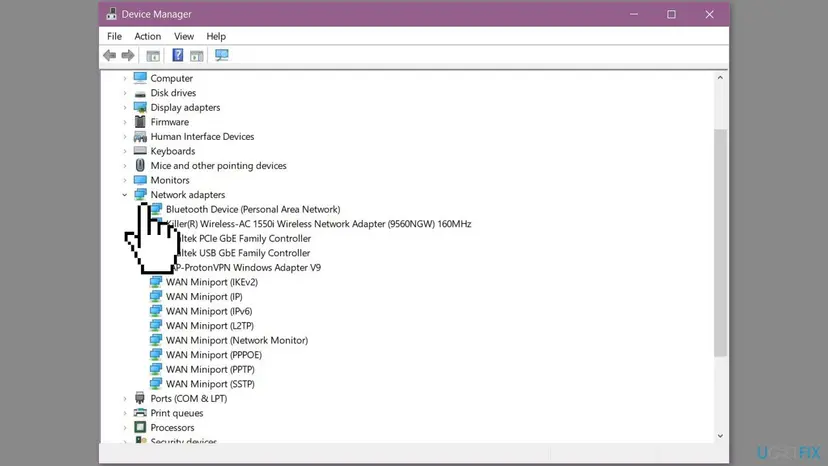Click the scrollbar up arrow
The image size is (828, 466).
tap(720, 78)
